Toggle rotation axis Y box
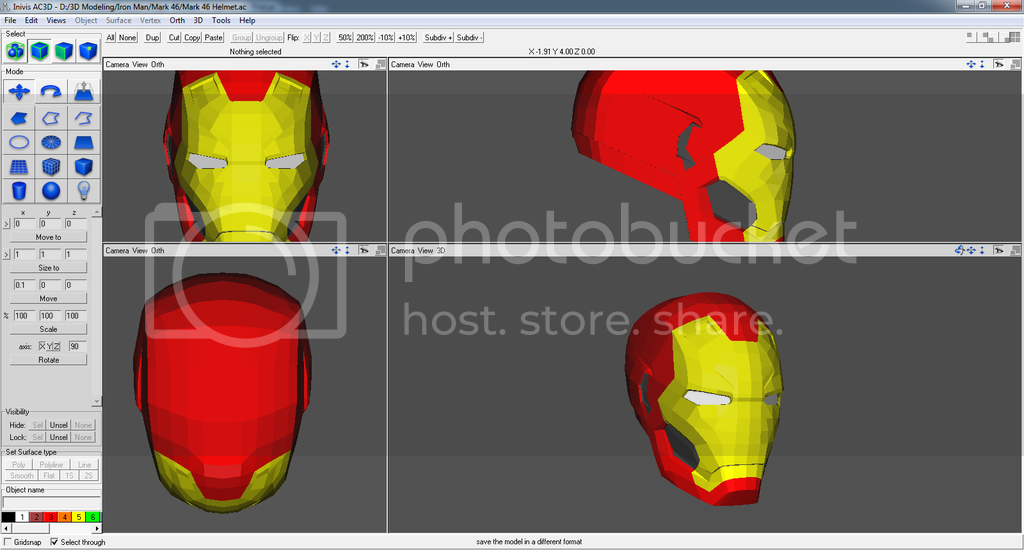Image resolution: width=1024 pixels, height=550 pixels. [x=49, y=346]
